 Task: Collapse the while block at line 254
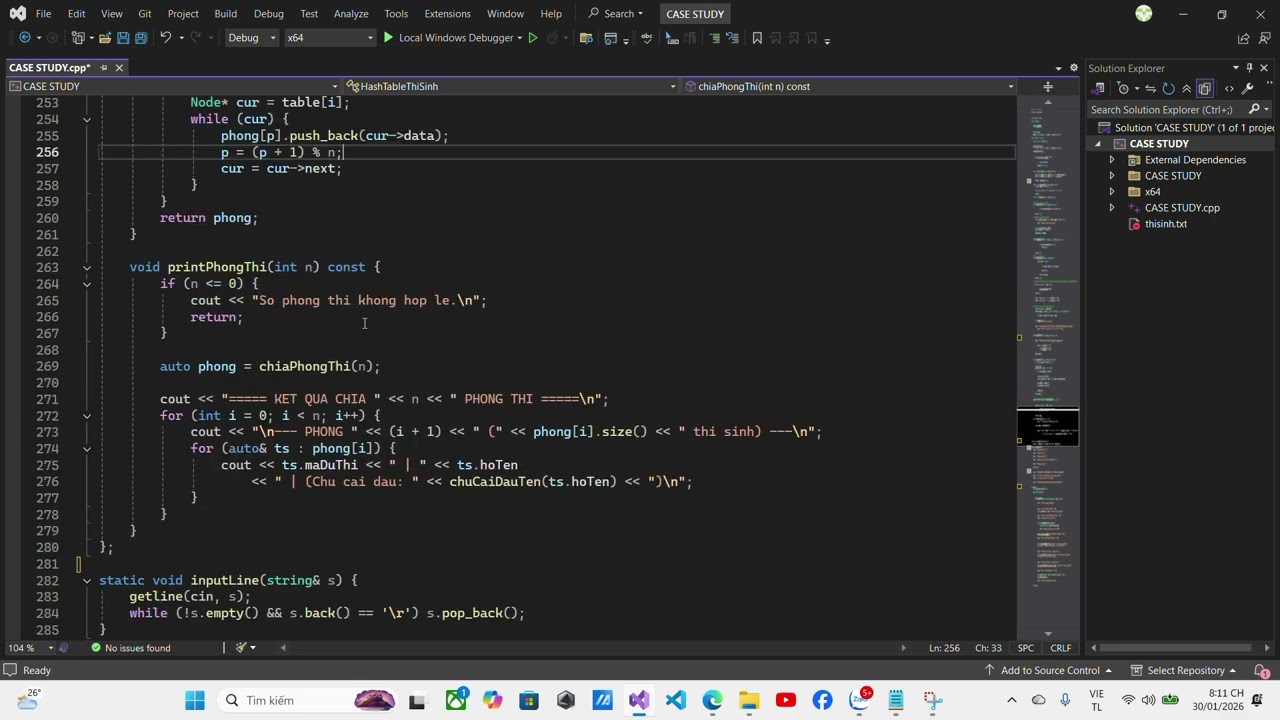87,119
